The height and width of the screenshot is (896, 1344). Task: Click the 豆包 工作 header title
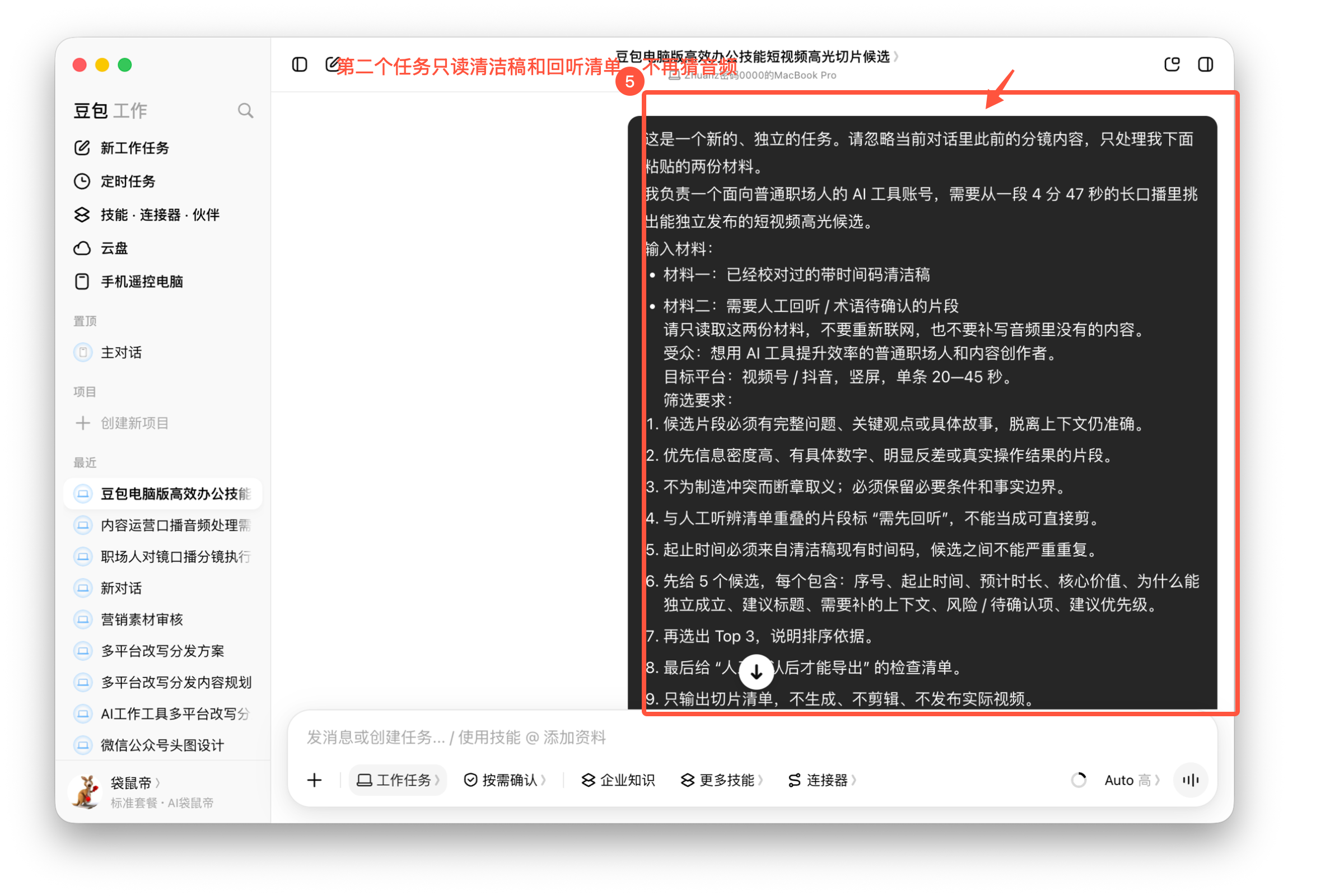coord(110,110)
